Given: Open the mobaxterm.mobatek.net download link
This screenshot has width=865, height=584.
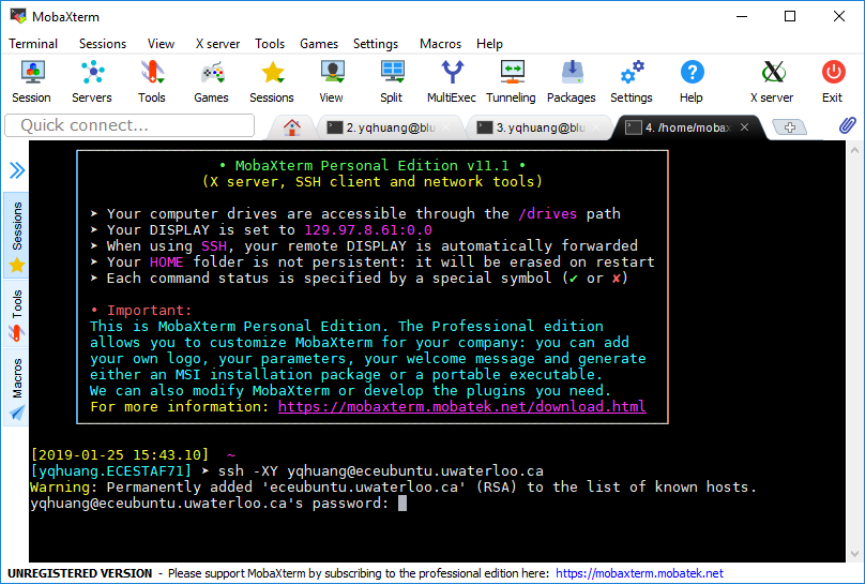Looking at the screenshot, I should [461, 407].
